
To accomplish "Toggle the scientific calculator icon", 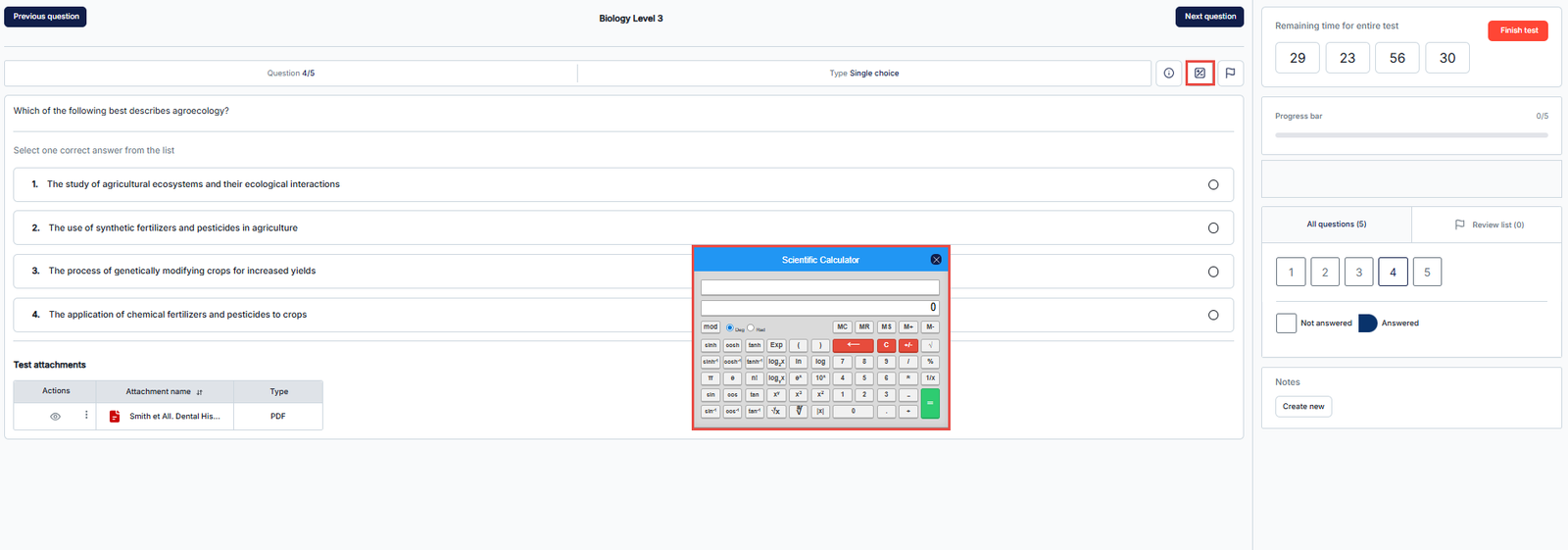I will 1200,73.
